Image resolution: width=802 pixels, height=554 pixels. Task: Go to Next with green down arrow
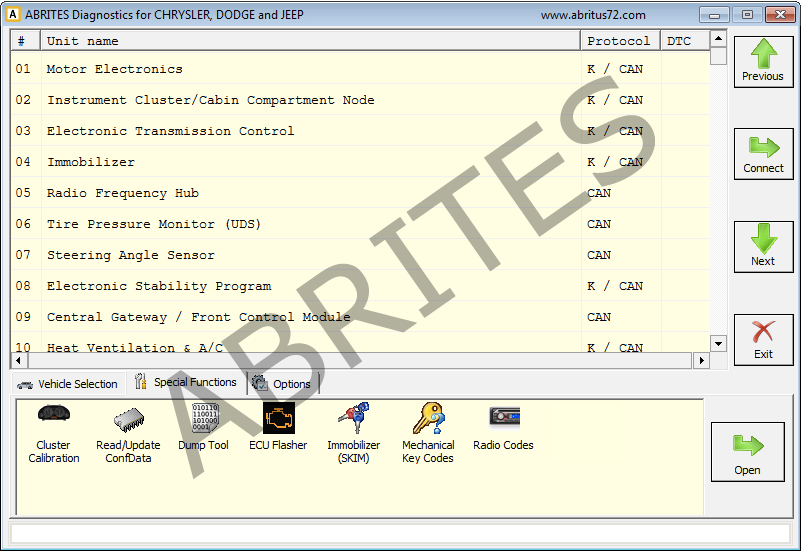tap(764, 247)
